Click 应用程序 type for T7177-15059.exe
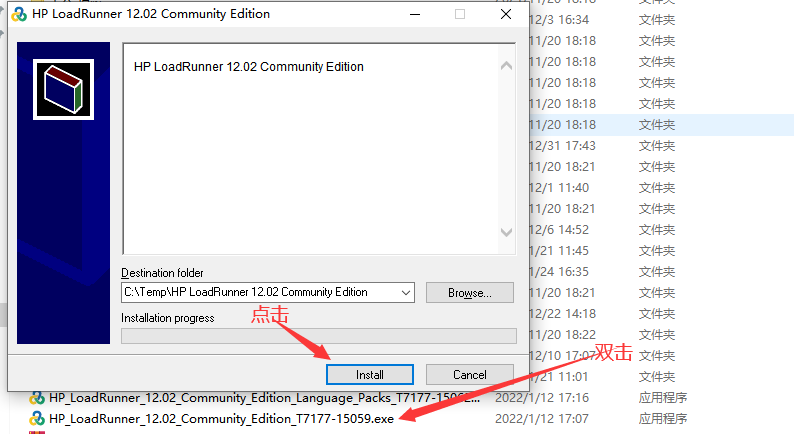This screenshot has height=434, width=794. (x=662, y=419)
